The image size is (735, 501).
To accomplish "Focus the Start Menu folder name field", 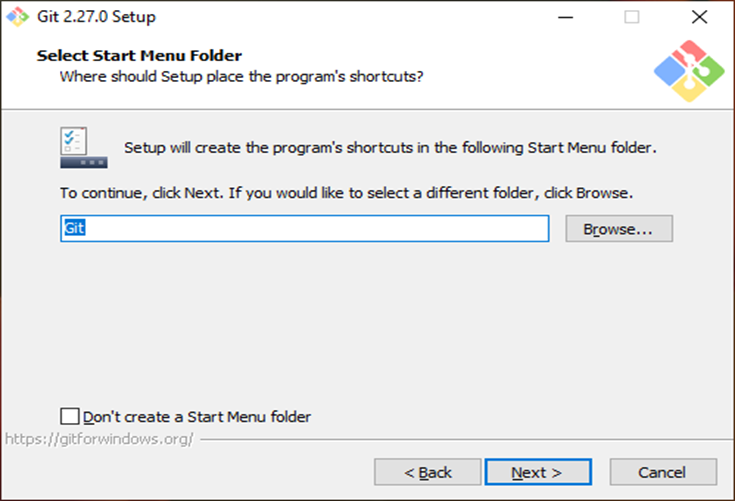I will pyautogui.click(x=305, y=229).
